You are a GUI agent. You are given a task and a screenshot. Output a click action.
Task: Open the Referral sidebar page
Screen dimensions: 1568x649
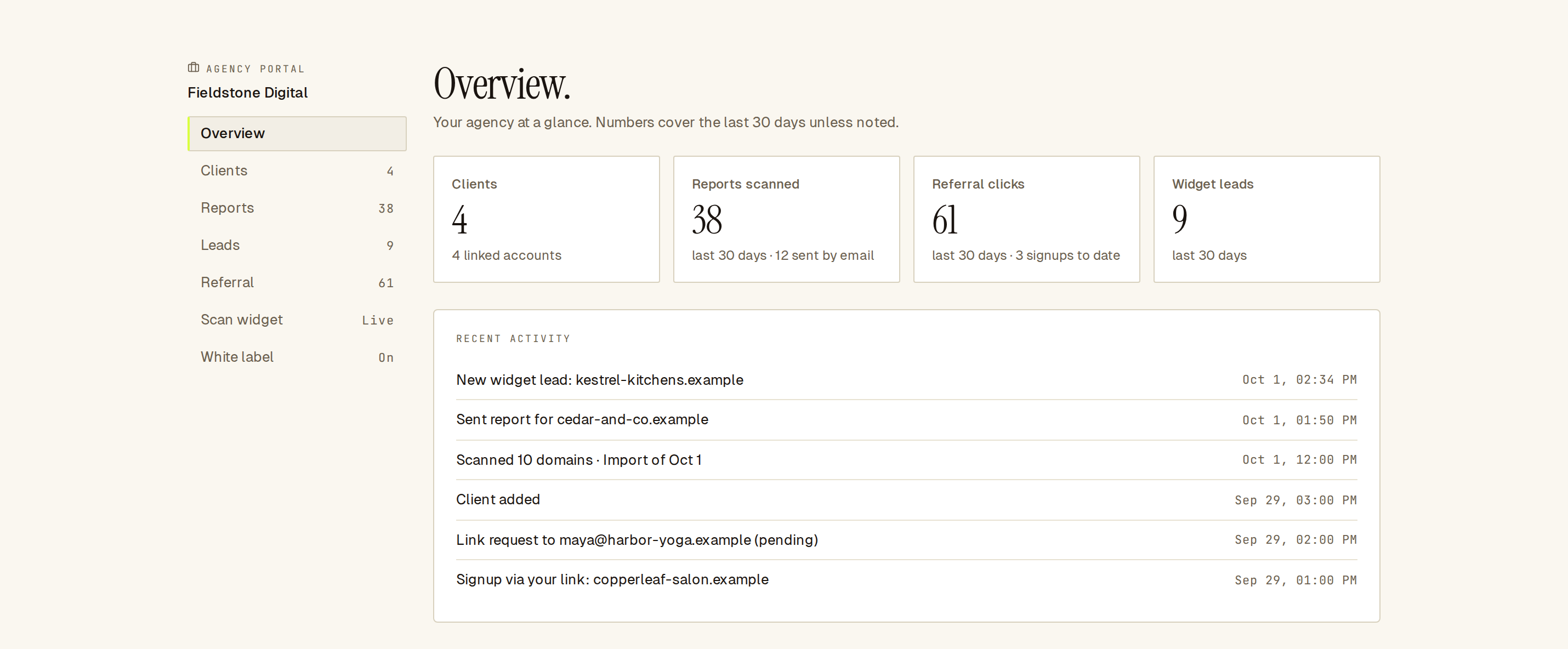click(297, 282)
